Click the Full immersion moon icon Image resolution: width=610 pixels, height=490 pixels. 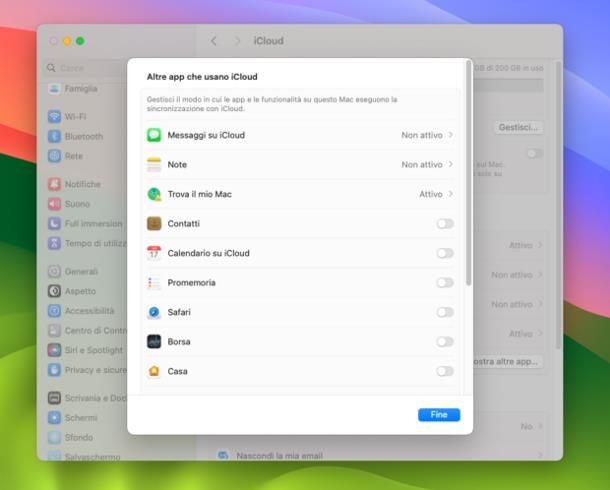tap(54, 224)
